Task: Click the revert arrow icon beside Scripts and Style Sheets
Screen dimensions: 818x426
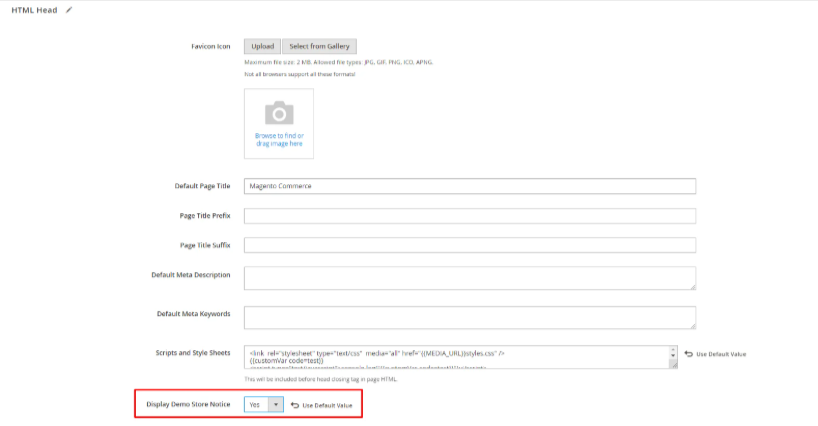Action: coord(689,354)
